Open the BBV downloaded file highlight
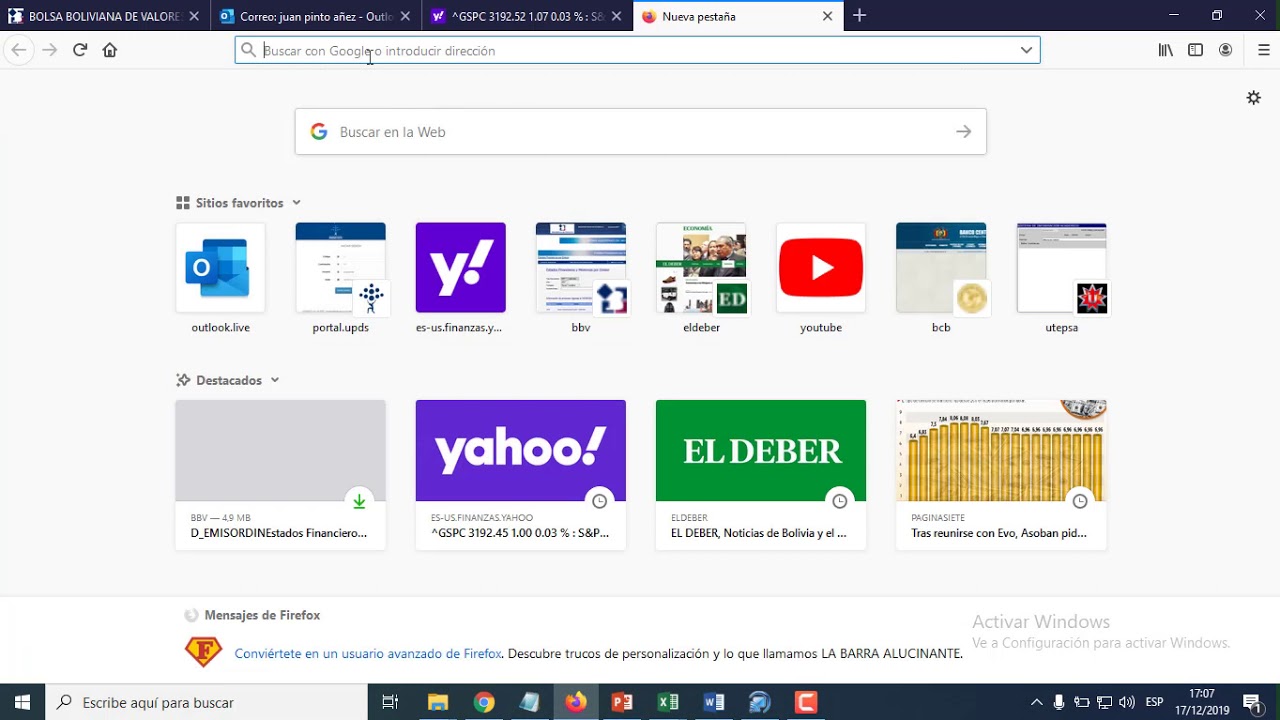Screen dimensions: 1280x720 pyautogui.click(x=280, y=475)
